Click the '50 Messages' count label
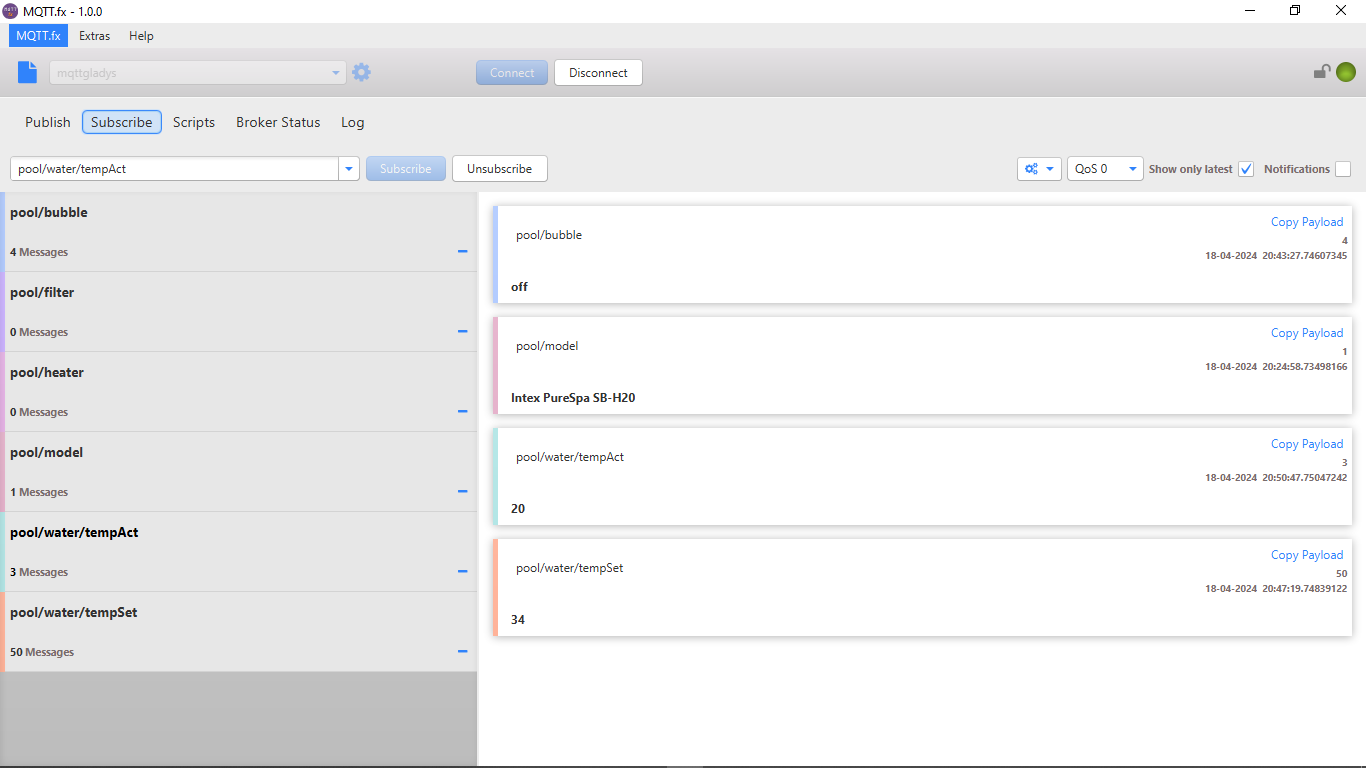Viewport: 1366px width, 768px height. 42,652
